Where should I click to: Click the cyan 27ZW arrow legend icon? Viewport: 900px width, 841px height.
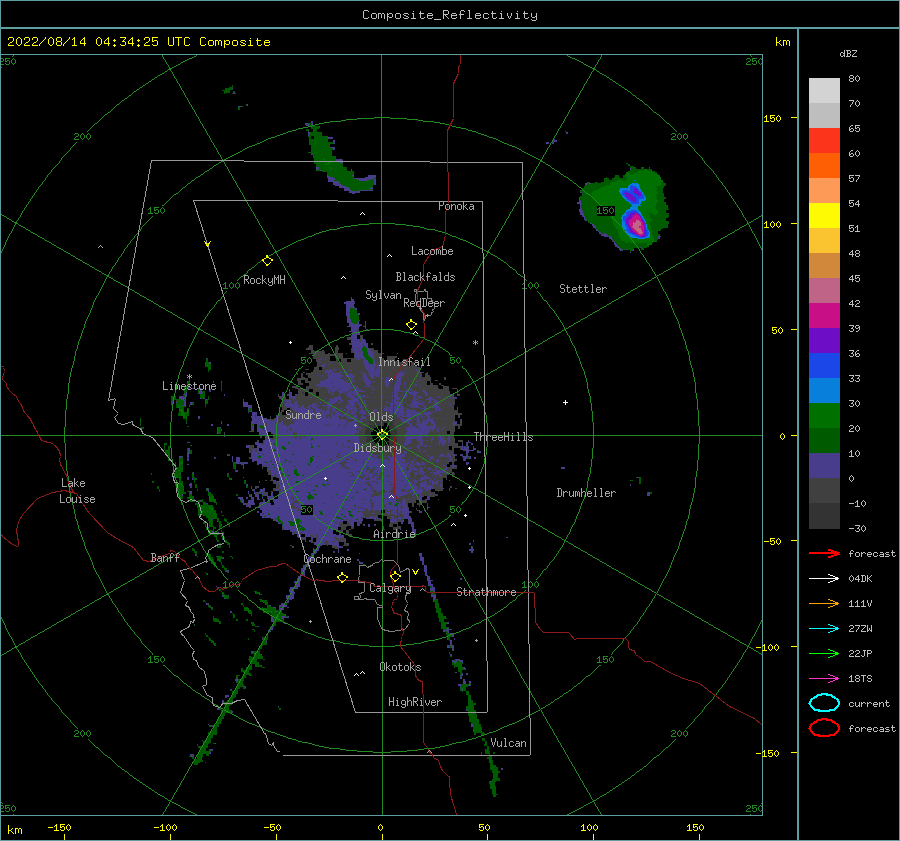[x=824, y=629]
